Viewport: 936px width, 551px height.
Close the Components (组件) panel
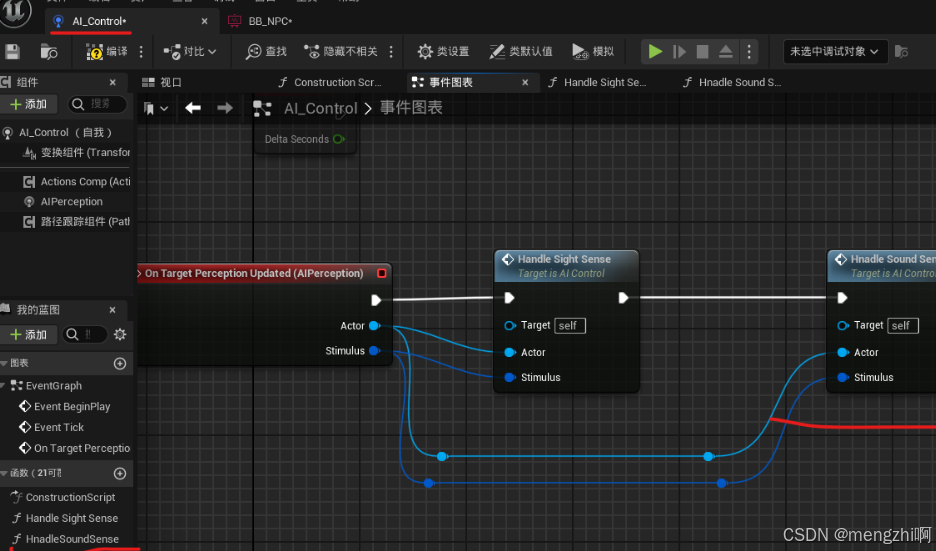pyautogui.click(x=113, y=82)
